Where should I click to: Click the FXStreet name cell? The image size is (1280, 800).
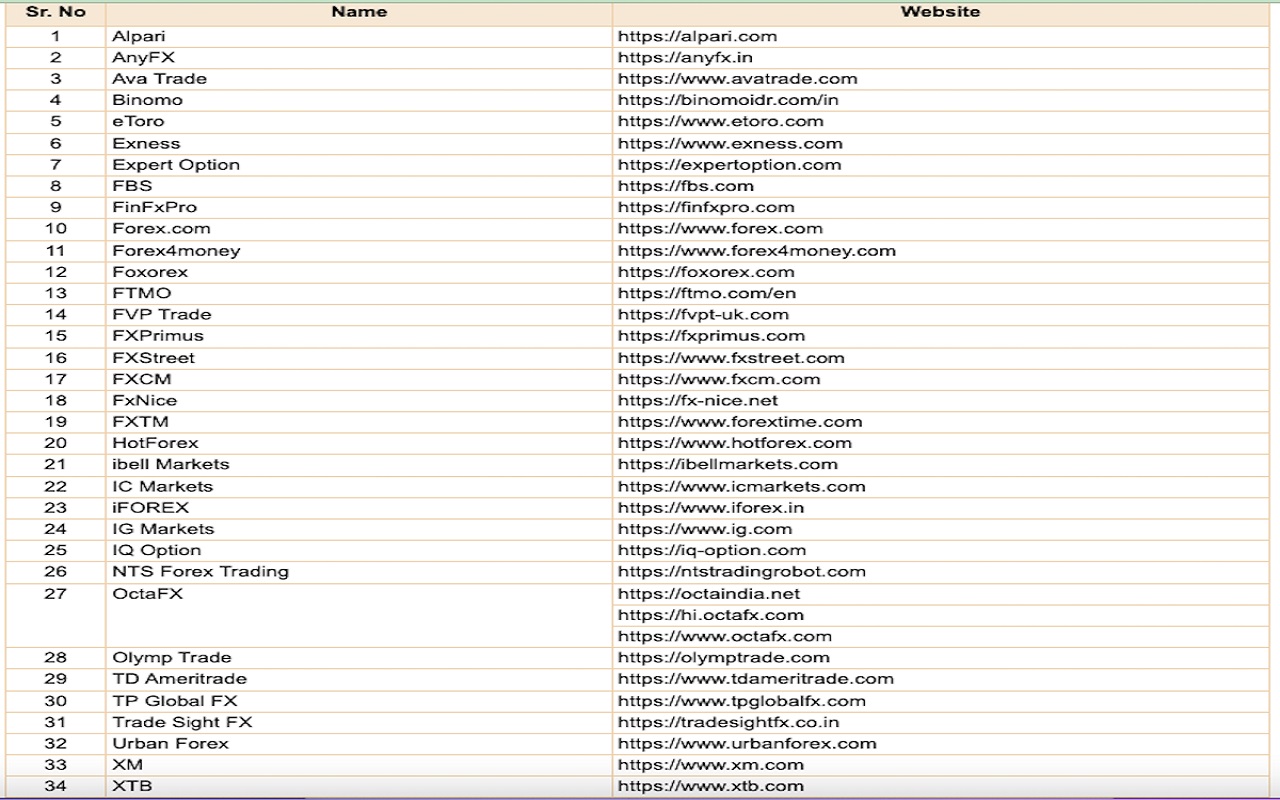[359, 357]
